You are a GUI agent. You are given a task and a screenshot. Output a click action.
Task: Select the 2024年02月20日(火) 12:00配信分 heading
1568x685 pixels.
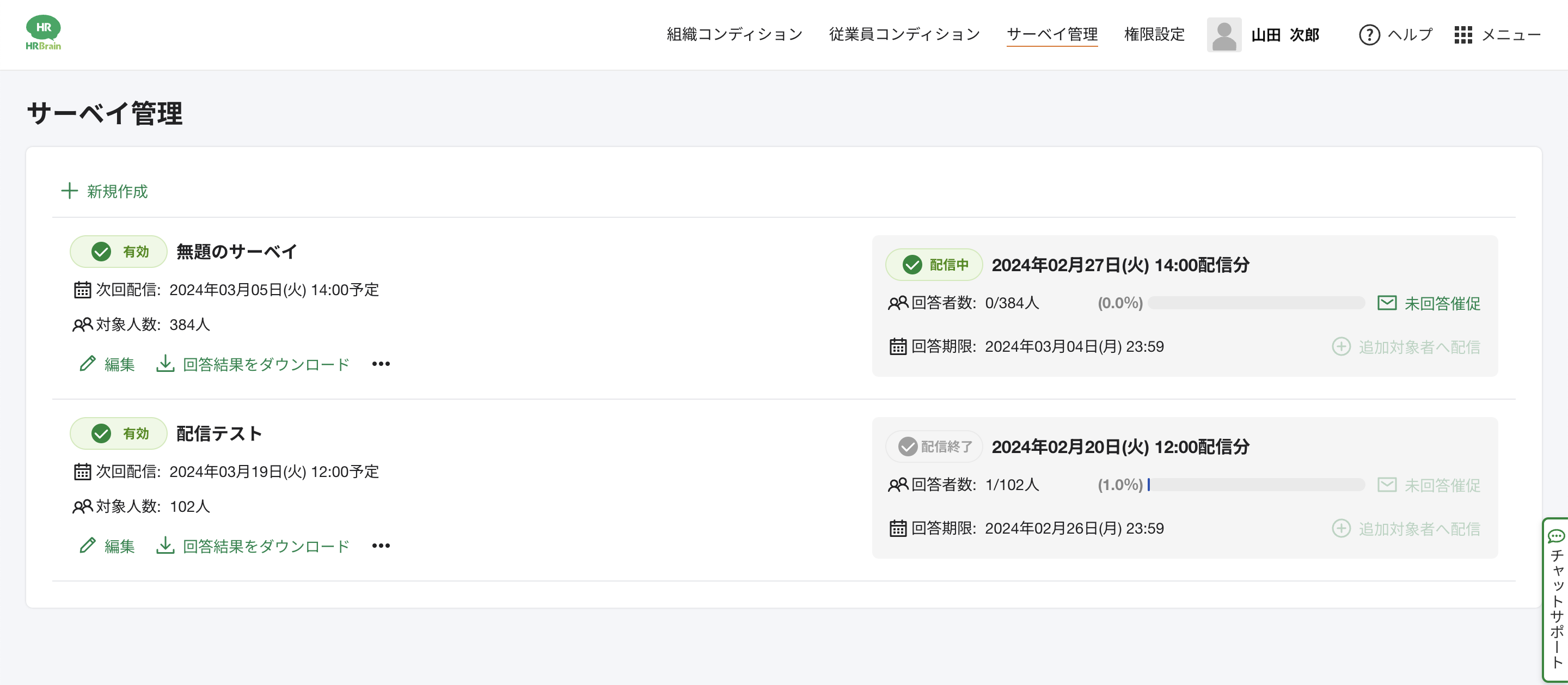coord(1120,447)
